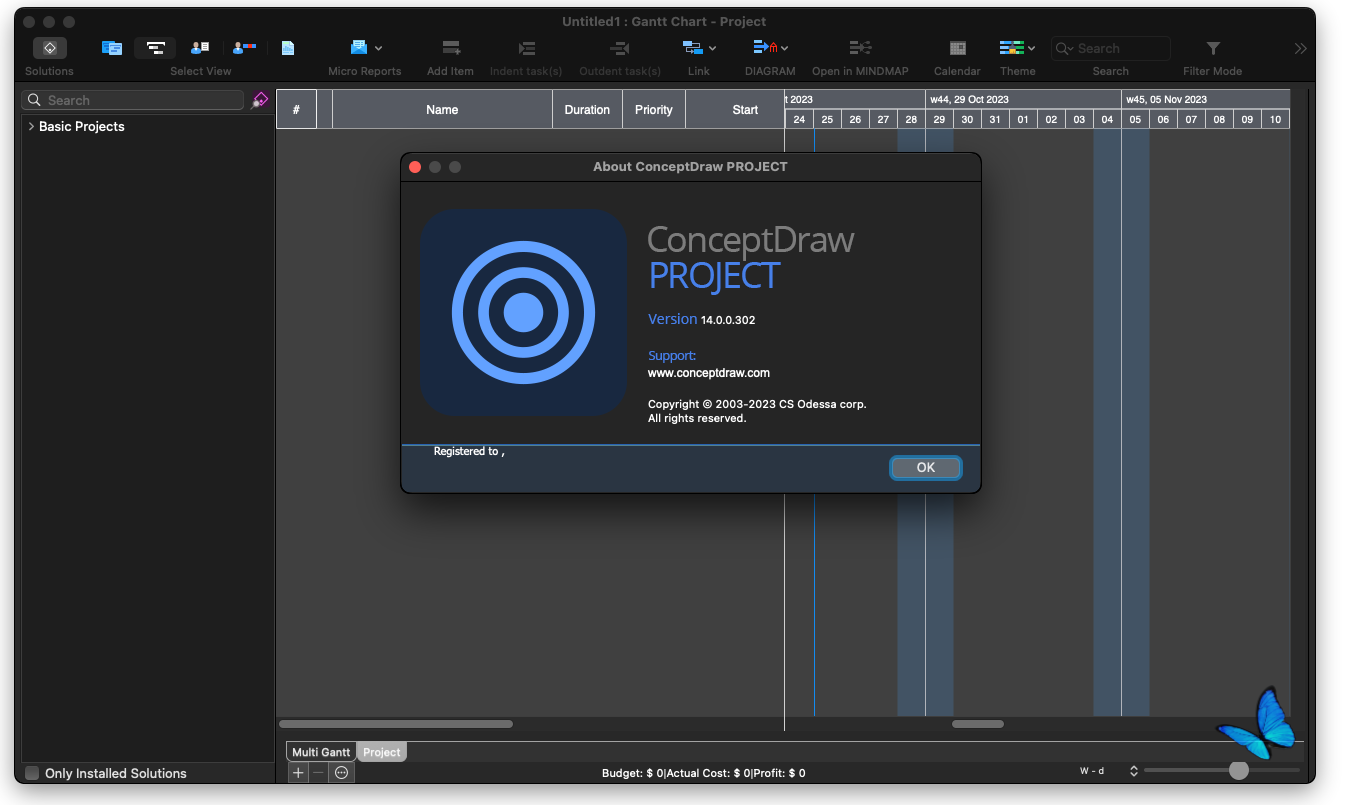This screenshot has height=805, width=1346.
Task: Select the resource usage view icon
Action: (x=244, y=48)
